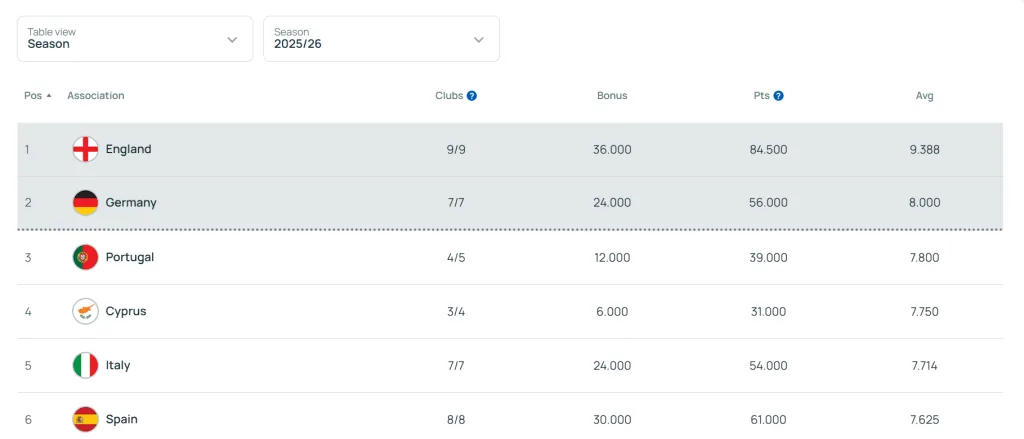Open the Germany association link
This screenshot has height=439, width=1024.
click(131, 203)
